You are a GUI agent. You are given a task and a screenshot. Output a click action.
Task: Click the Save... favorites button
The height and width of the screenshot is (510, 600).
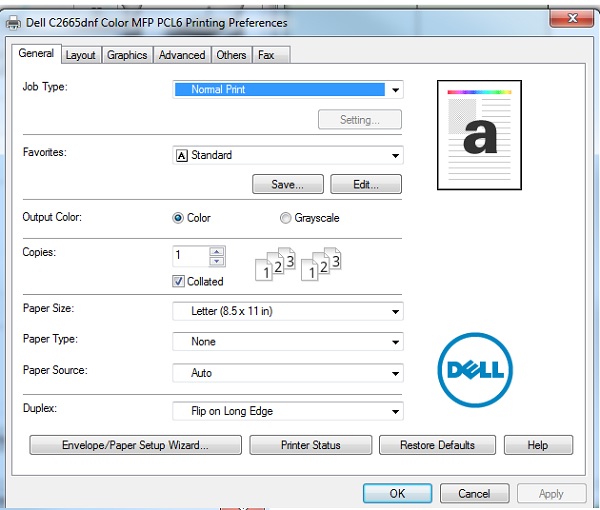[288, 184]
